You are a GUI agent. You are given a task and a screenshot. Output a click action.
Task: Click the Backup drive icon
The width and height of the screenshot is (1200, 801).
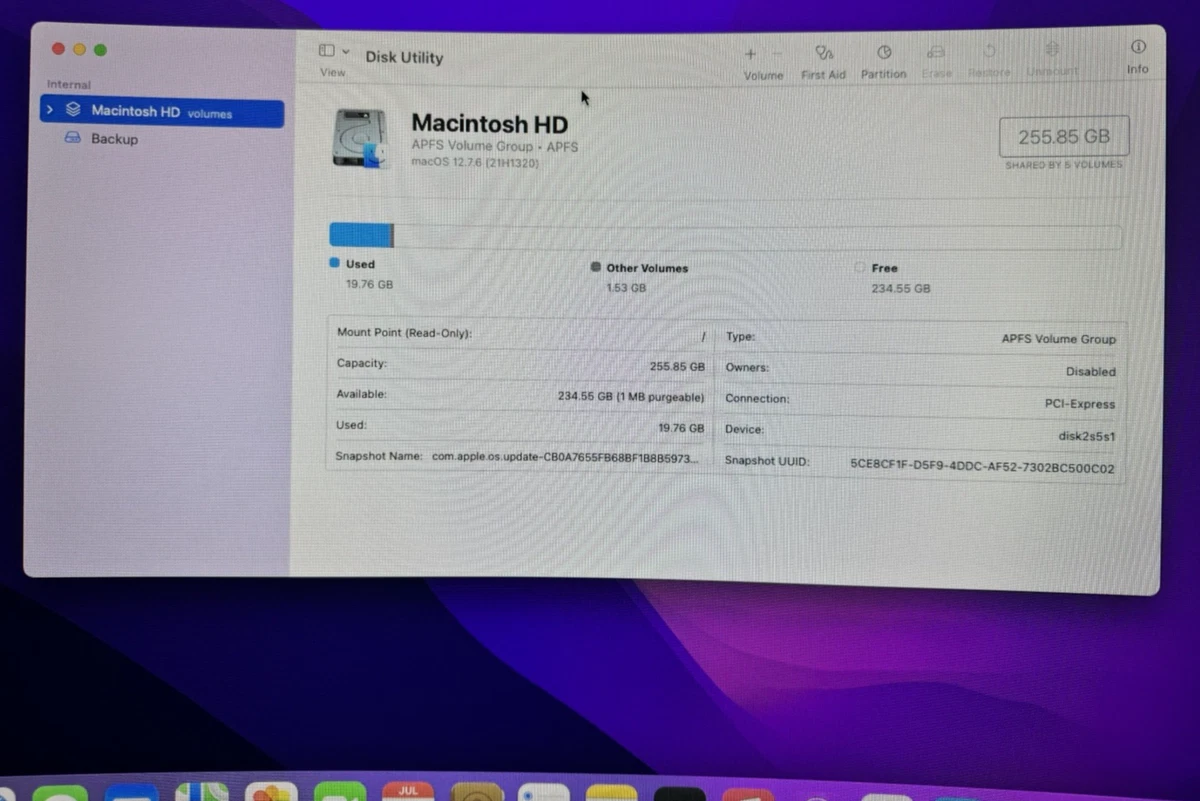72,138
